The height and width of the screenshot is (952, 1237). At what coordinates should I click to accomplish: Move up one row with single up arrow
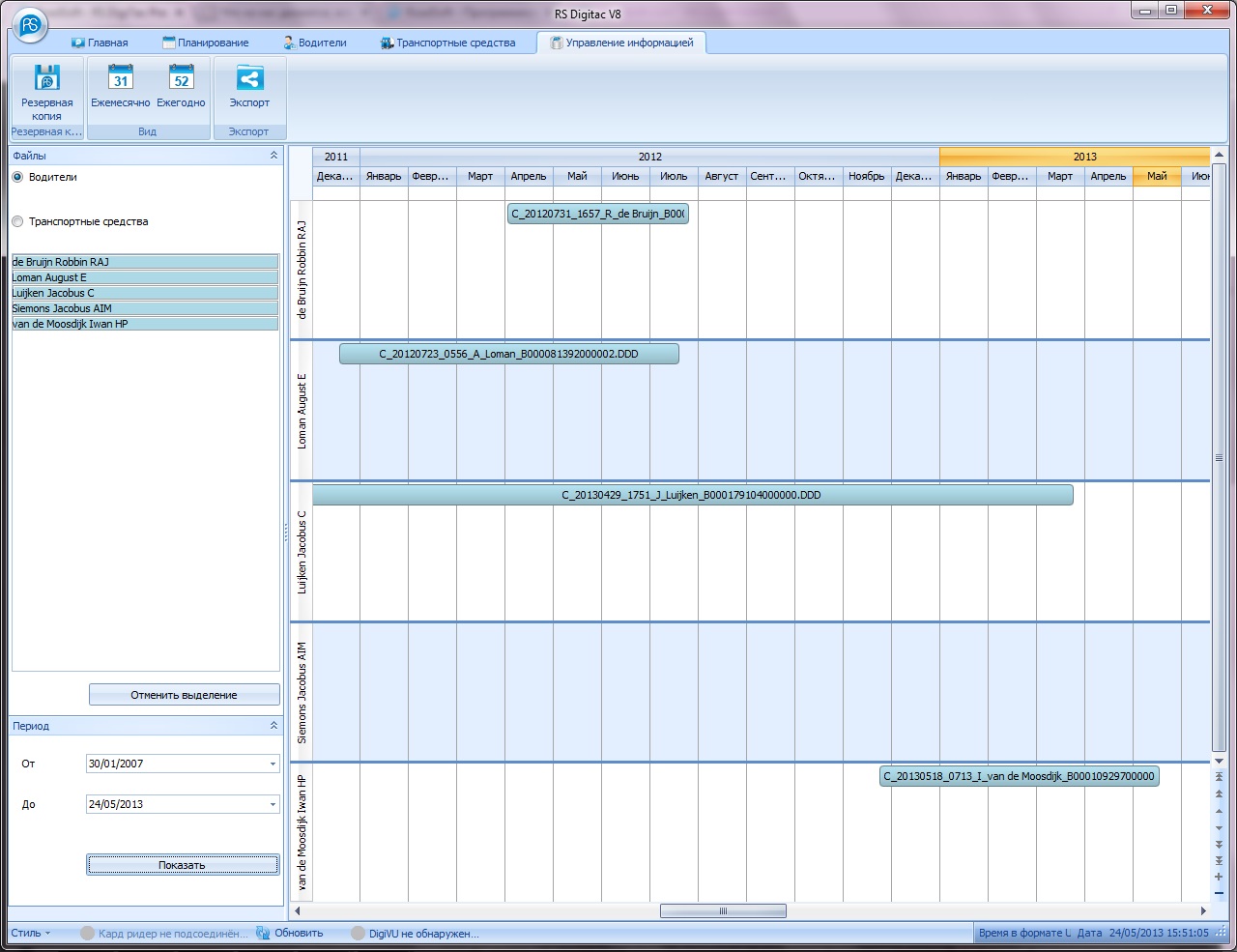point(1219,813)
